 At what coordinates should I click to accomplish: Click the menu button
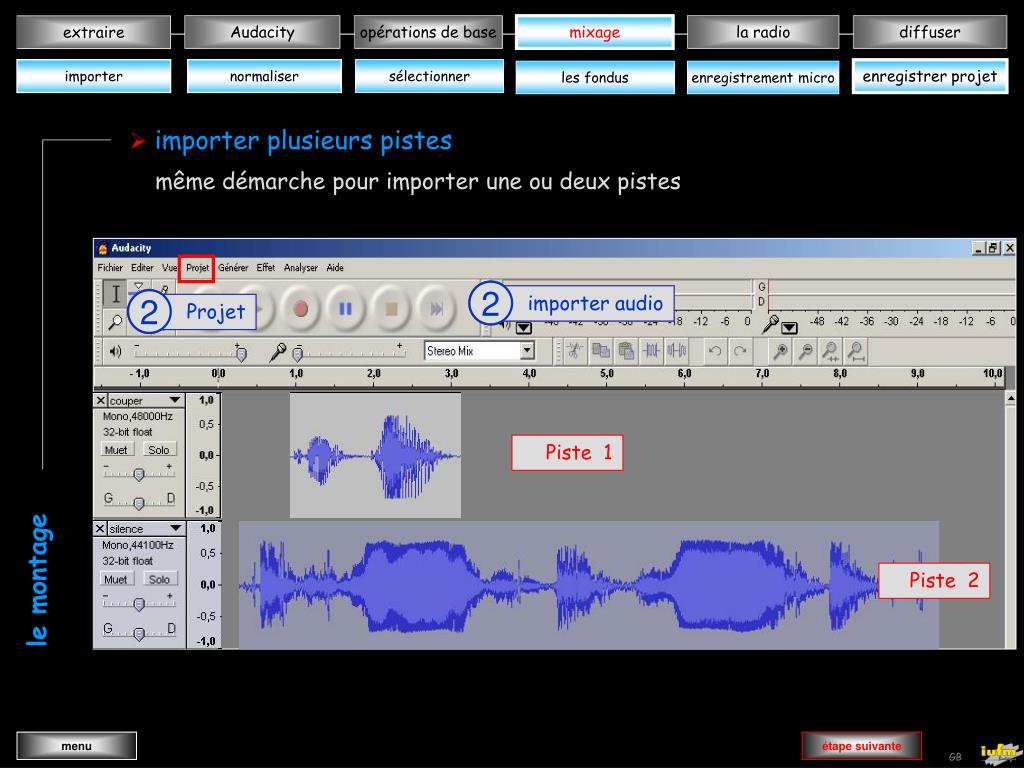[76, 746]
